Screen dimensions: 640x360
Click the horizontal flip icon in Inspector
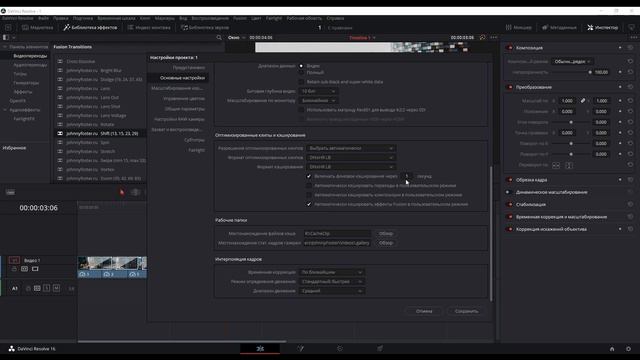click(556, 165)
